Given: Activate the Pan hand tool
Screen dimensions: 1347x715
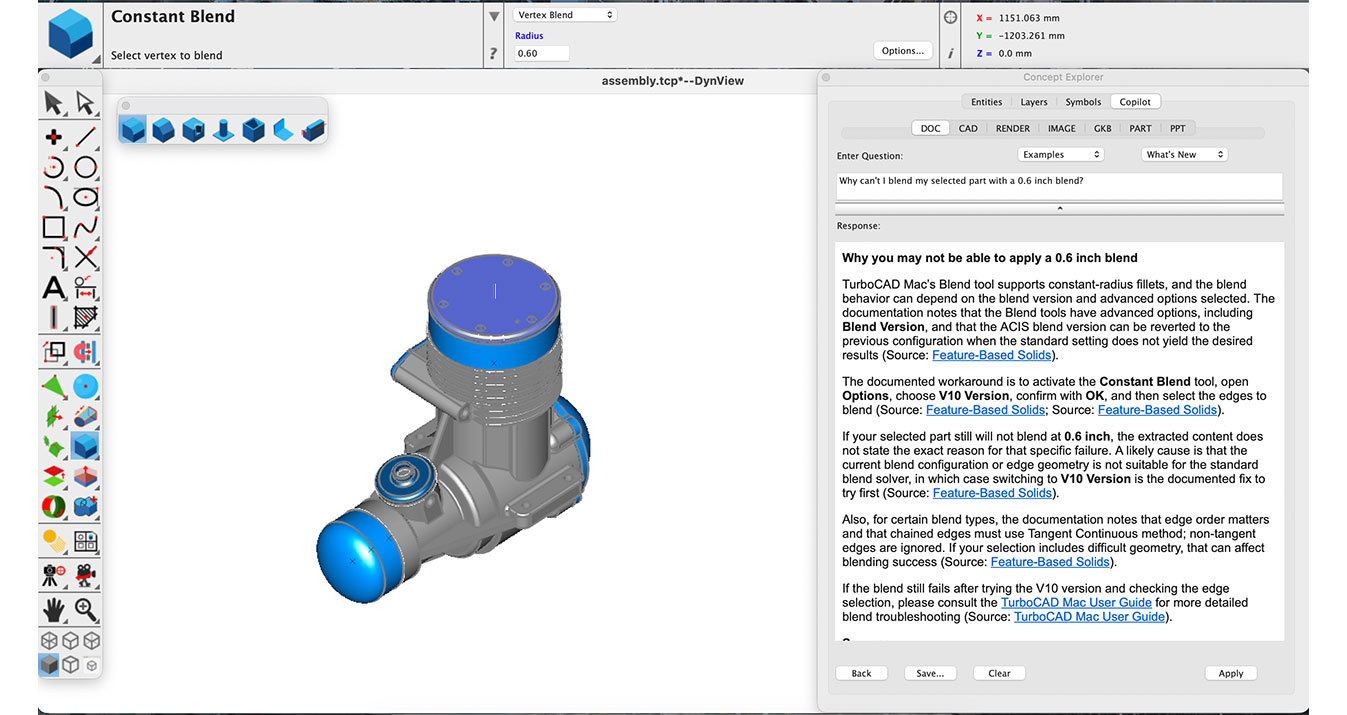Looking at the screenshot, I should coord(54,608).
